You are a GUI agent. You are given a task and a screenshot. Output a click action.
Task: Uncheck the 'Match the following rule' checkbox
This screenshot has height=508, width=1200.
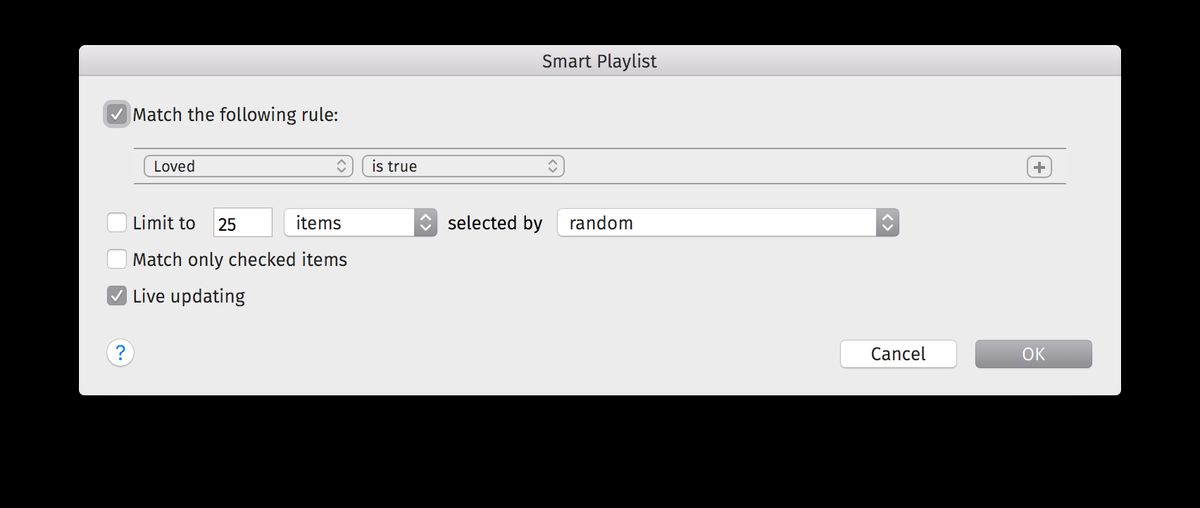coord(117,114)
